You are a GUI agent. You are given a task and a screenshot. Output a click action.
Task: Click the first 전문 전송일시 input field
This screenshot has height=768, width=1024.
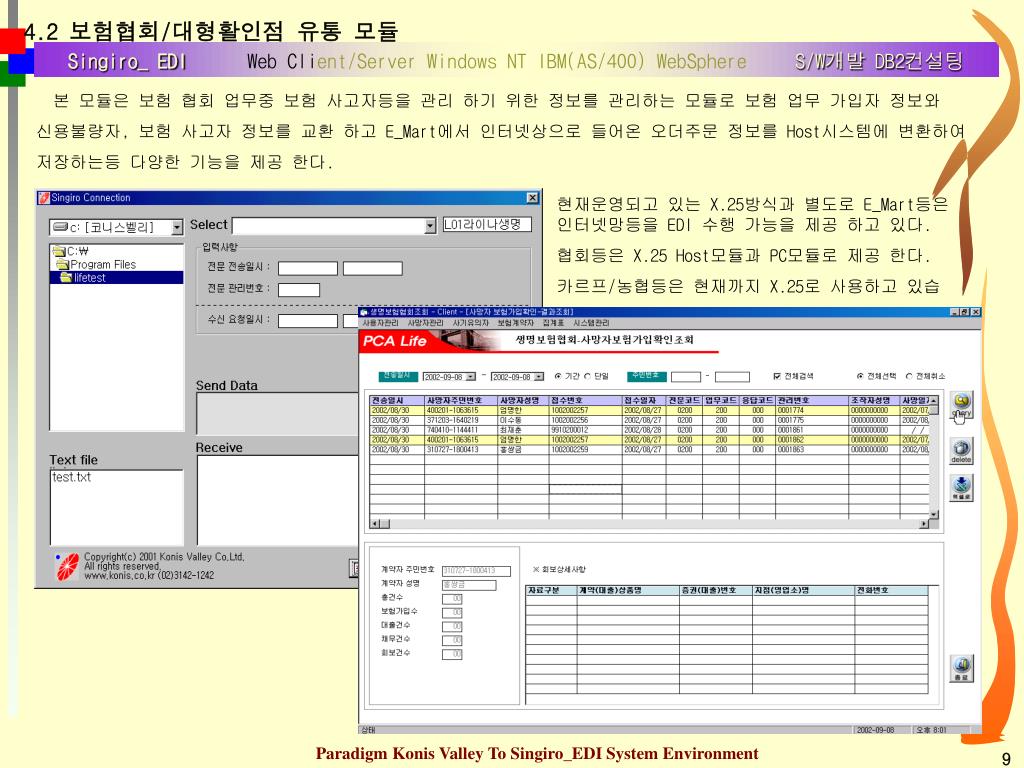[x=308, y=268]
